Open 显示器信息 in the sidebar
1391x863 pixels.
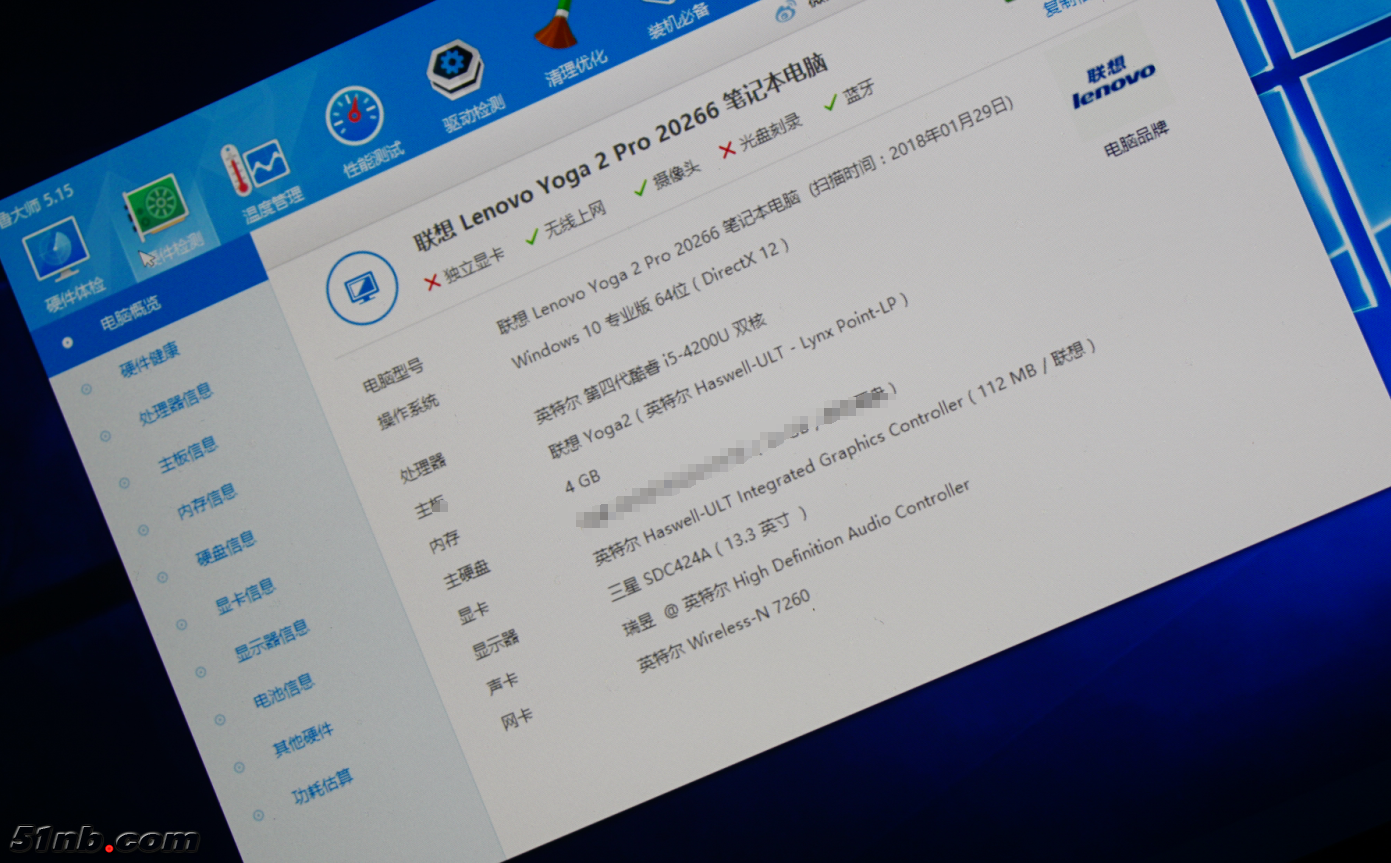pyautogui.click(x=272, y=641)
